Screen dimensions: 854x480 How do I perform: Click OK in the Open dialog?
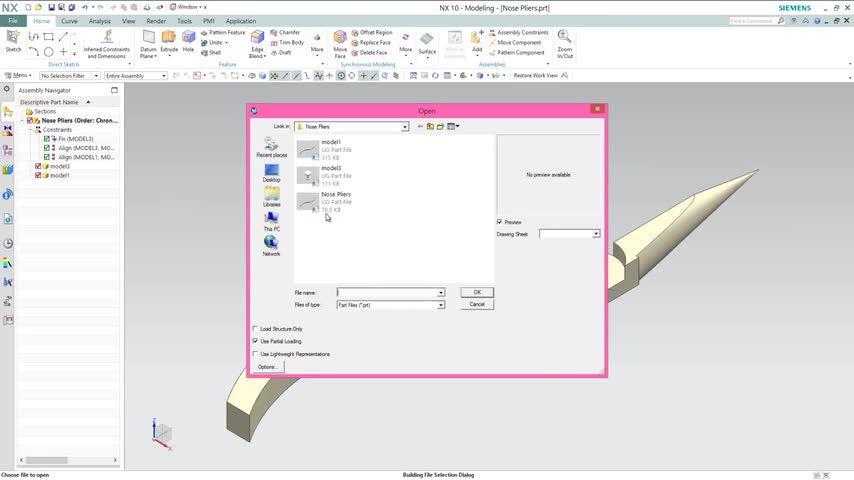point(477,293)
